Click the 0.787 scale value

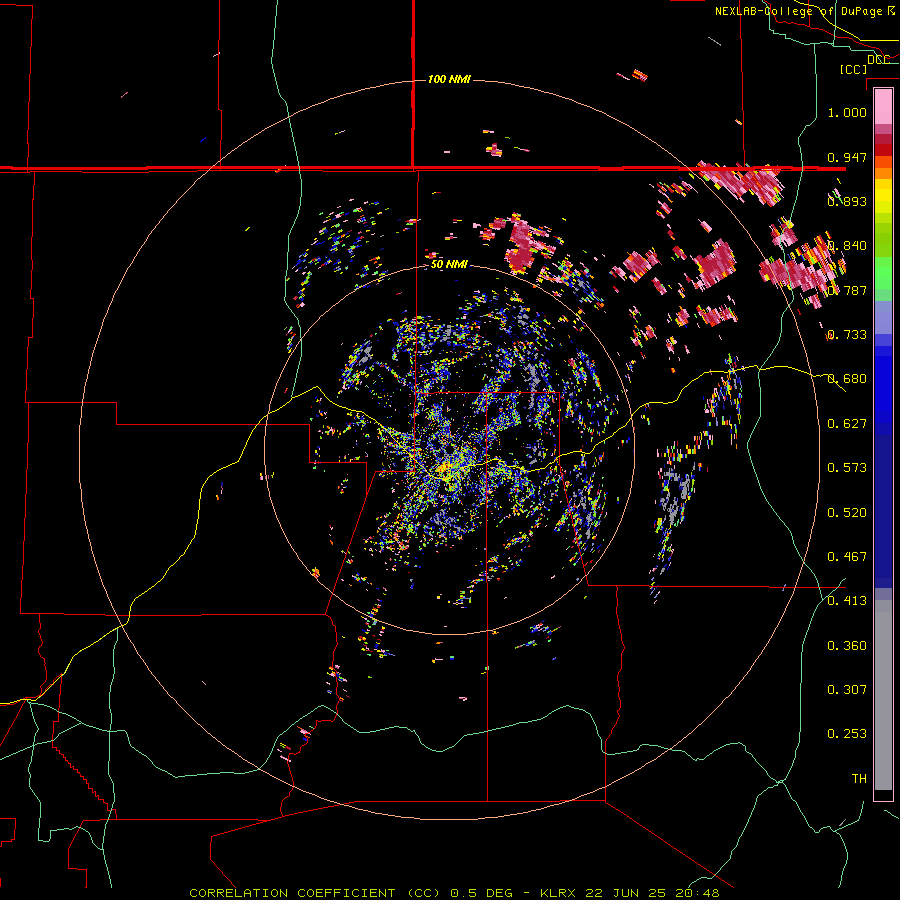[x=847, y=290]
